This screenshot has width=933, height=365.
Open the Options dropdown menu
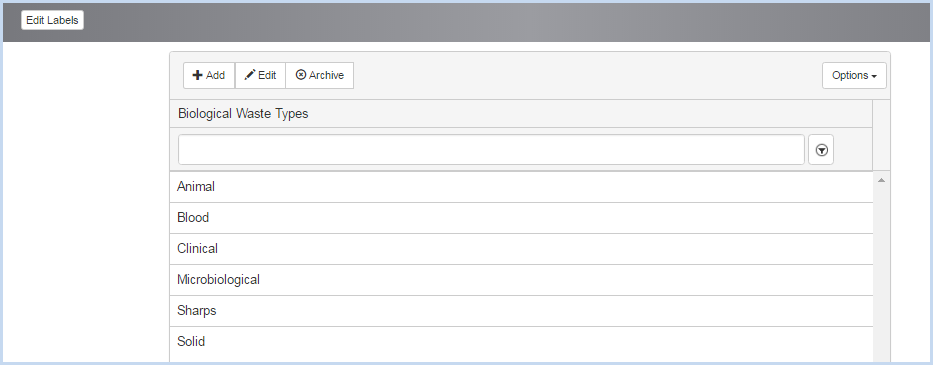click(854, 76)
